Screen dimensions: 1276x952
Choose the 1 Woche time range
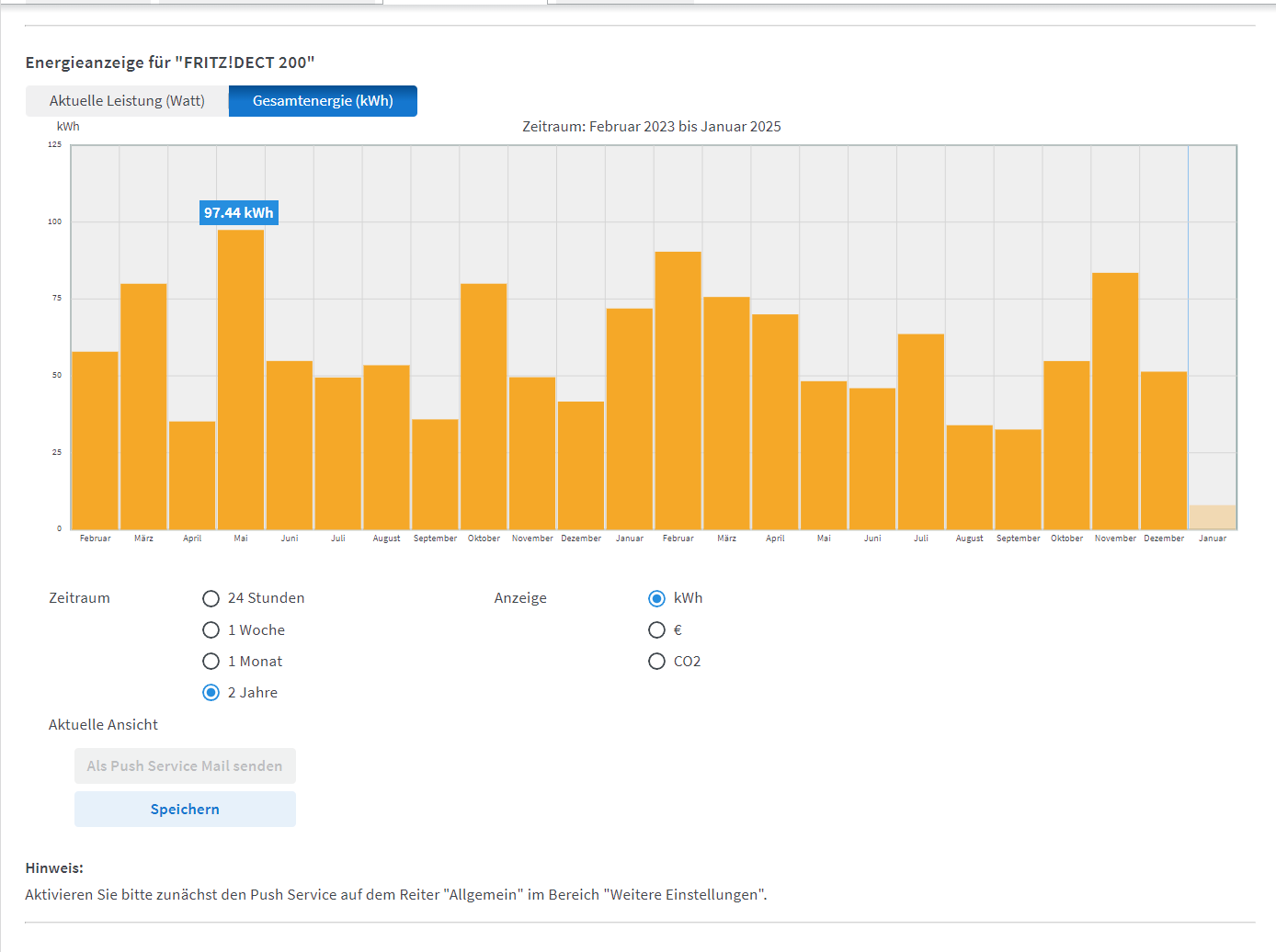(211, 630)
